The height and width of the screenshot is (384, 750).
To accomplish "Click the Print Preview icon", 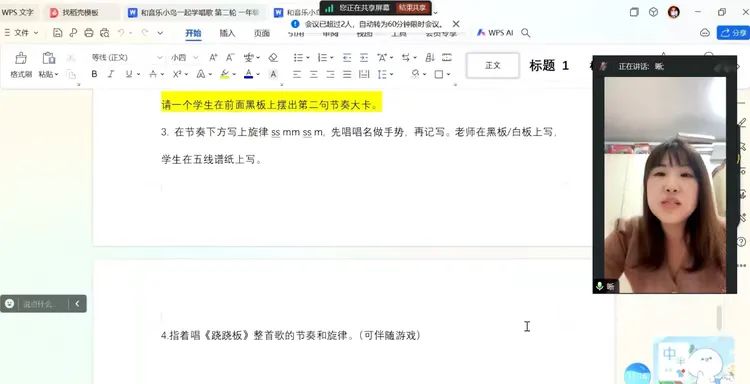I will [105, 33].
